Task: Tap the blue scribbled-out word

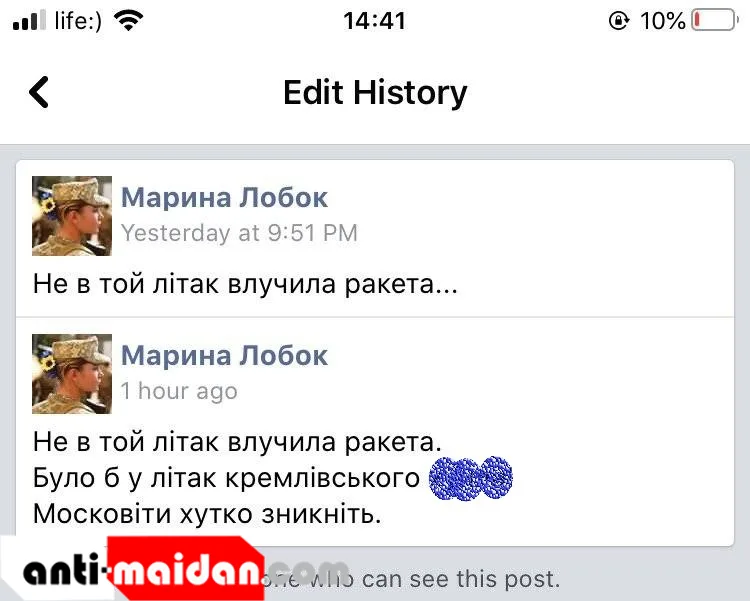Action: point(471,479)
